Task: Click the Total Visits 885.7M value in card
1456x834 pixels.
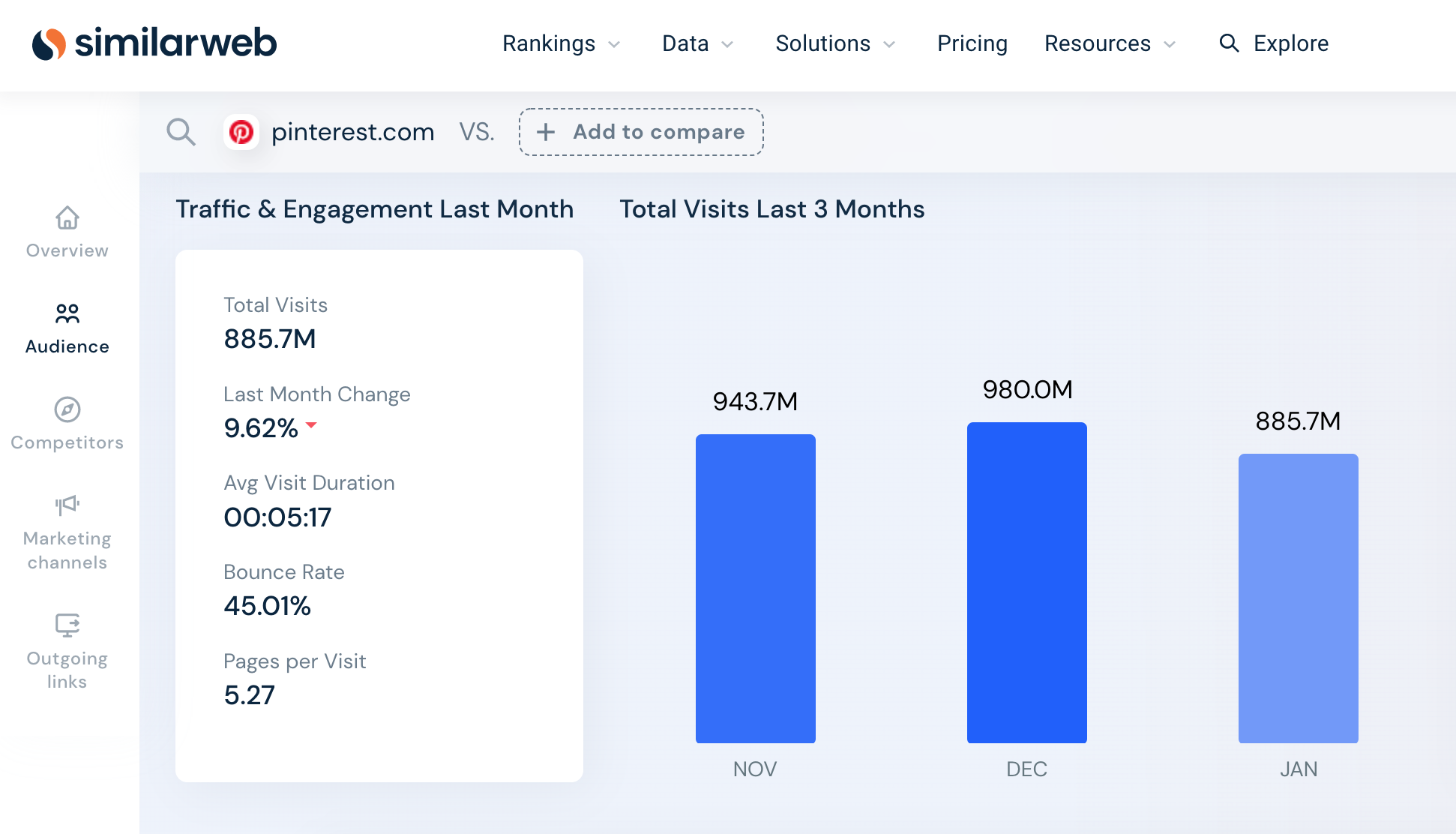Action: [270, 339]
